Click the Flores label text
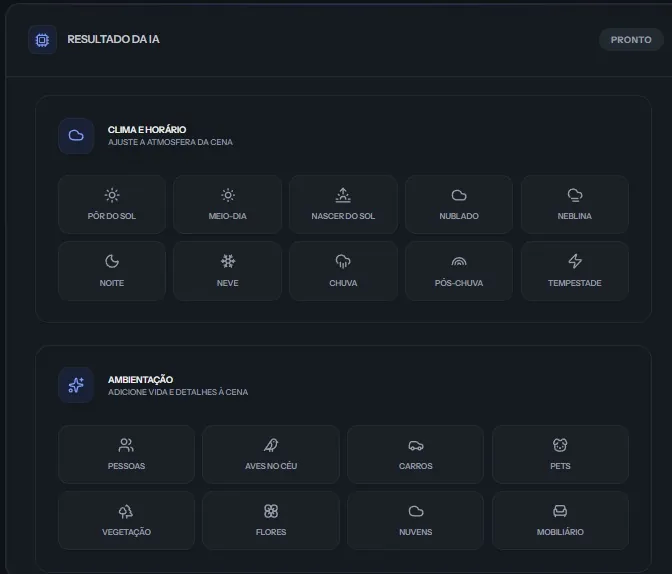Image resolution: width=672 pixels, height=574 pixels. pos(271,532)
